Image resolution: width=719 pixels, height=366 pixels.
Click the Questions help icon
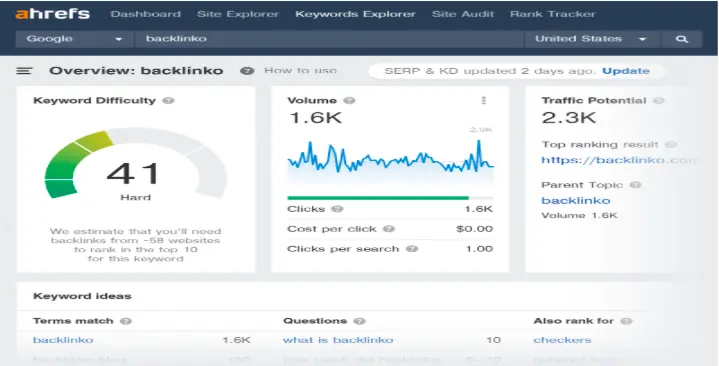[360, 321]
